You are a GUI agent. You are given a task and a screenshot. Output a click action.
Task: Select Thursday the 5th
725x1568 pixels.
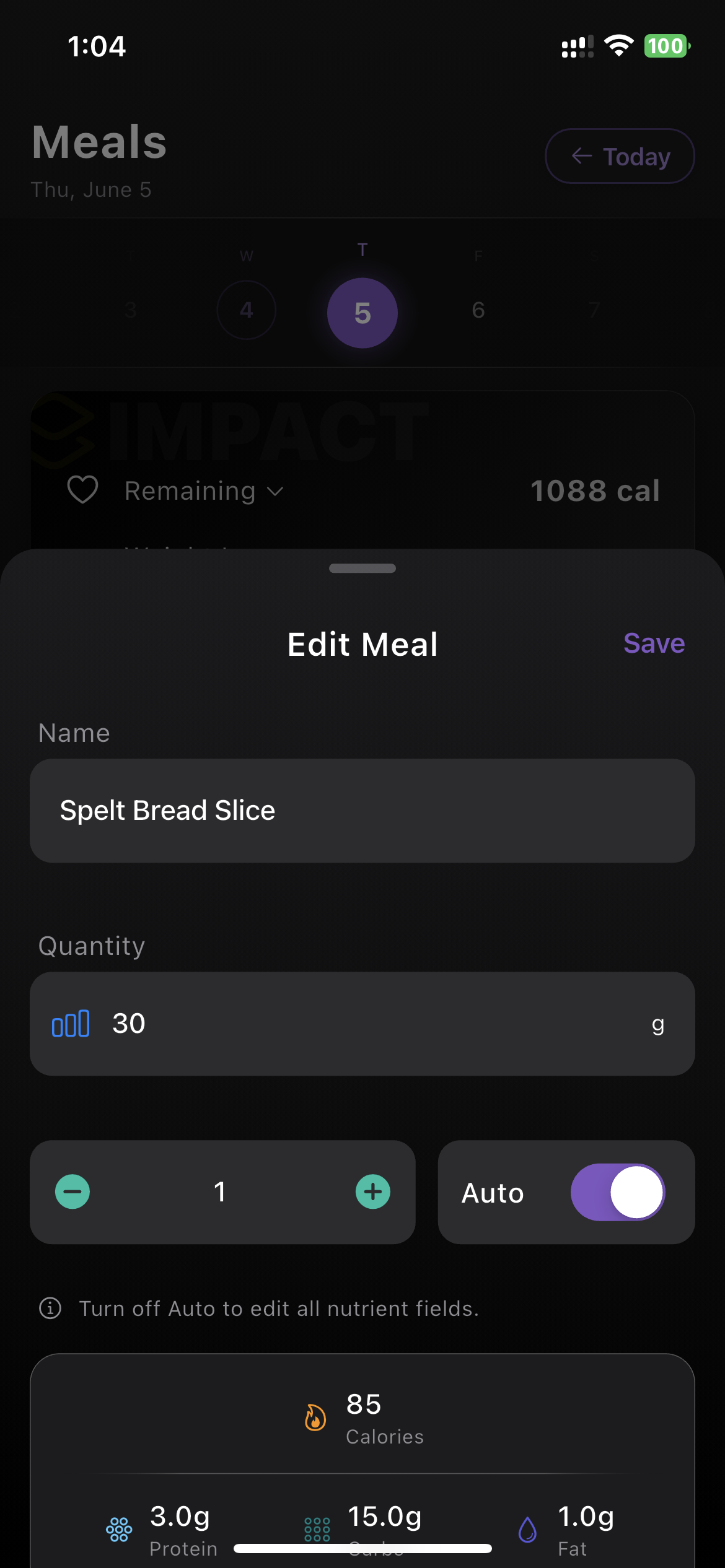tap(362, 313)
